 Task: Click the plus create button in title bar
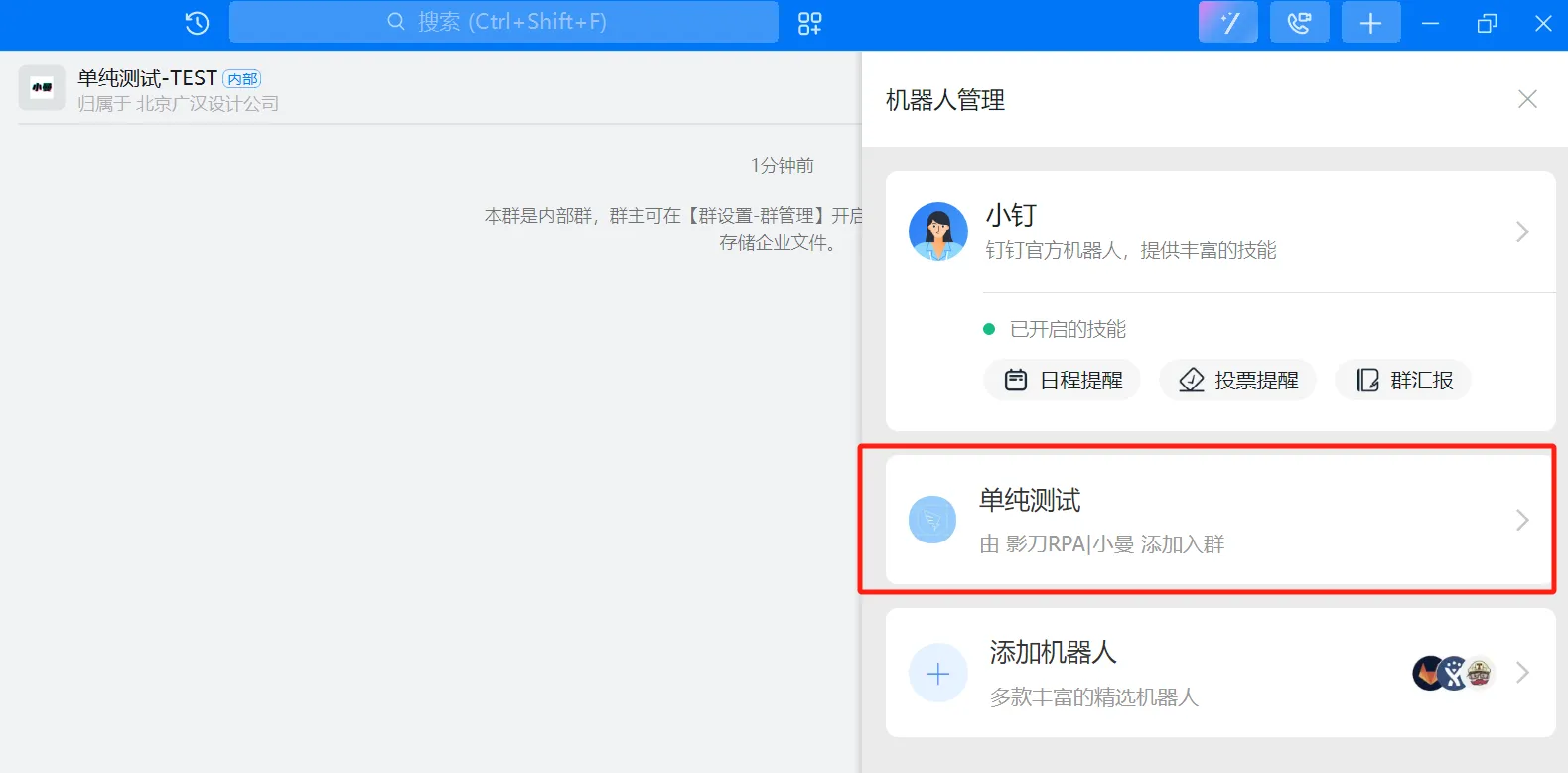tap(1371, 22)
